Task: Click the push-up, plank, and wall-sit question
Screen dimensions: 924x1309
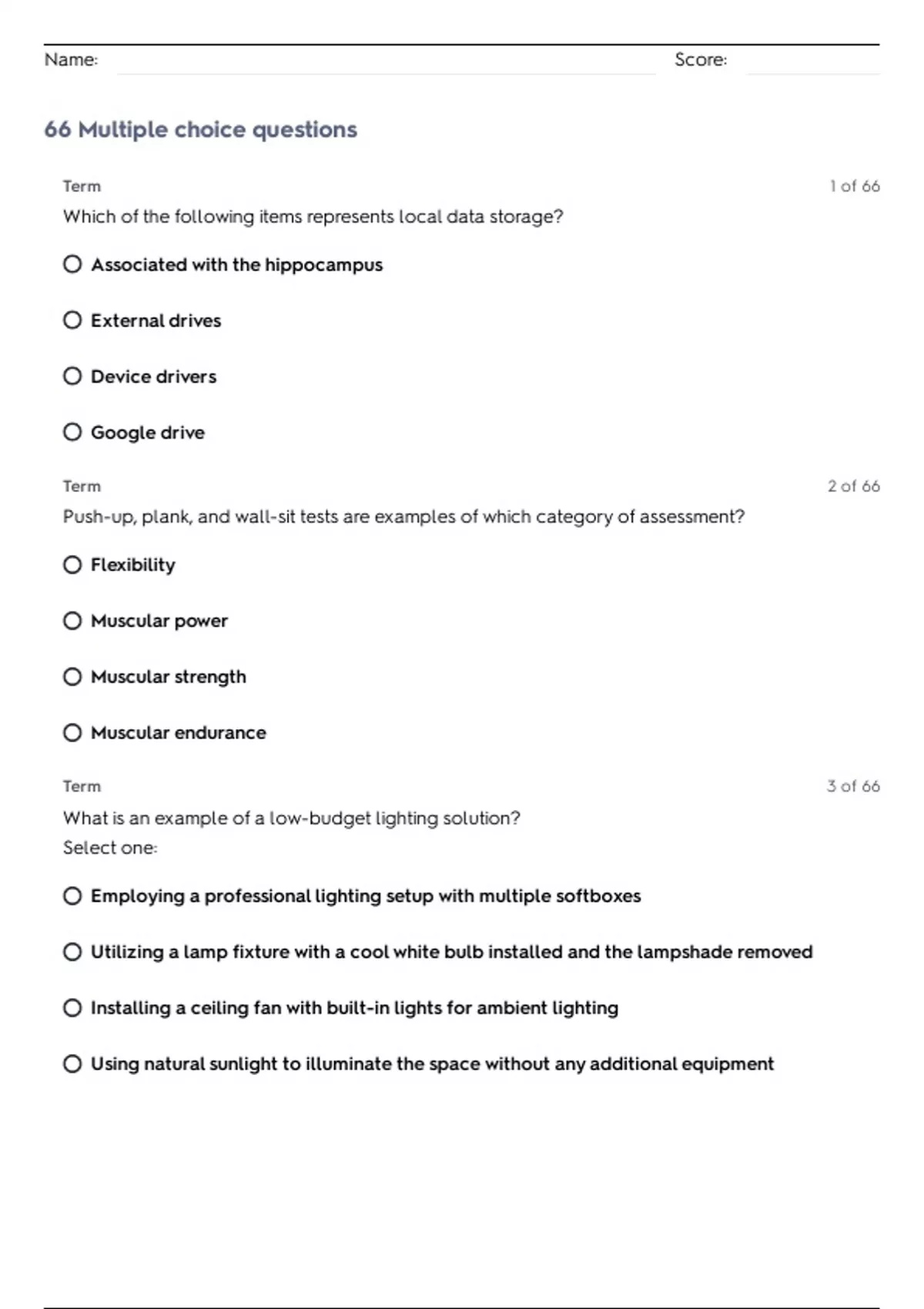Action: pos(403,517)
